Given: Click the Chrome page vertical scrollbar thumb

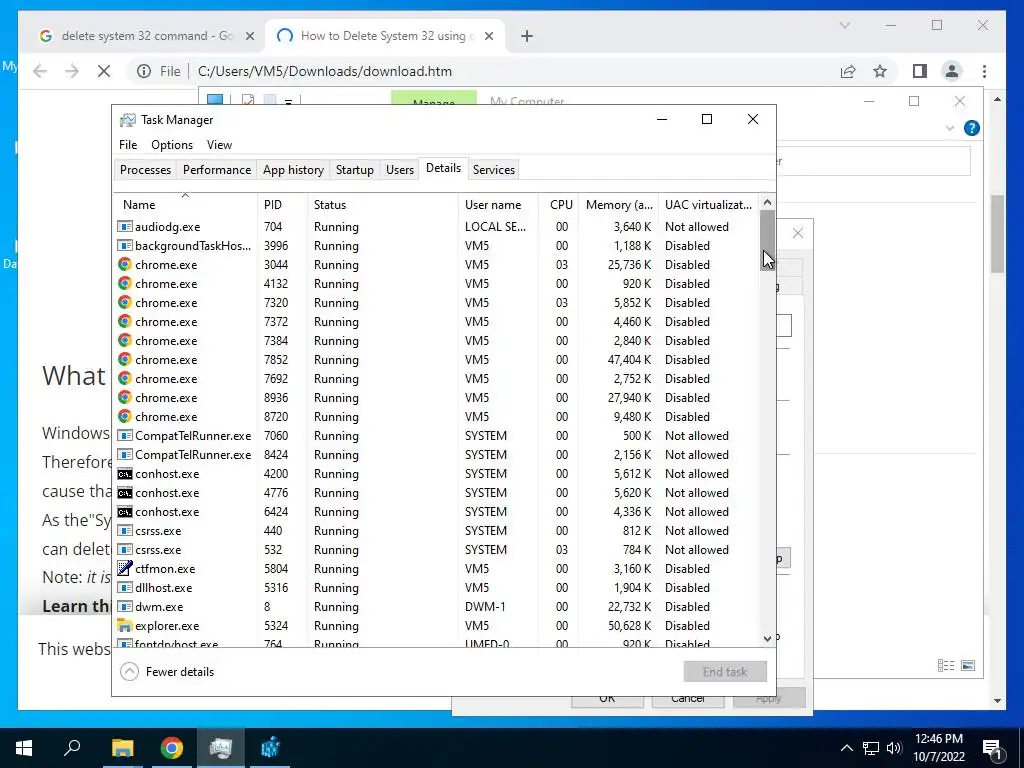Looking at the screenshot, I should pyautogui.click(x=997, y=234).
